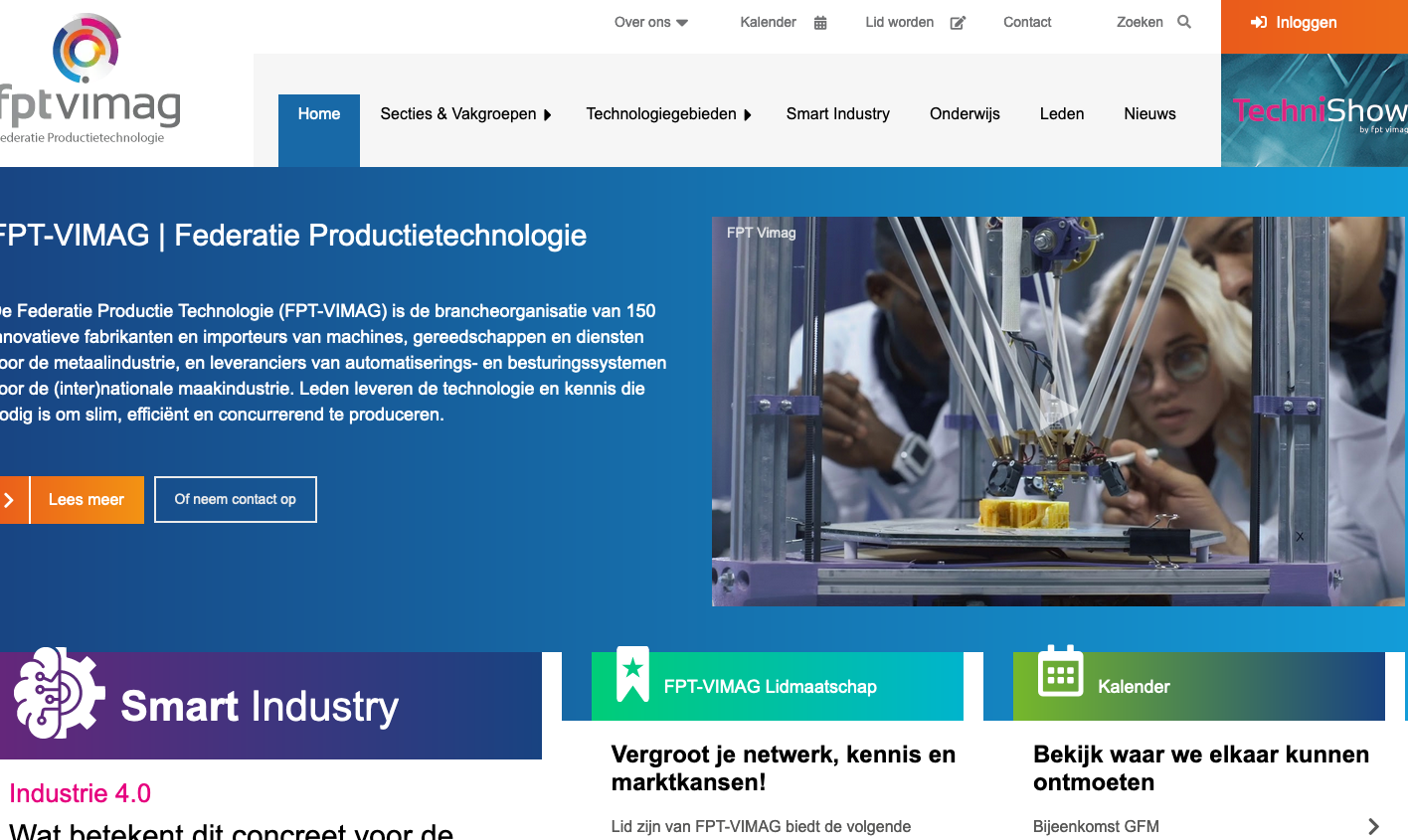Go to the Home tab

pyautogui.click(x=318, y=114)
